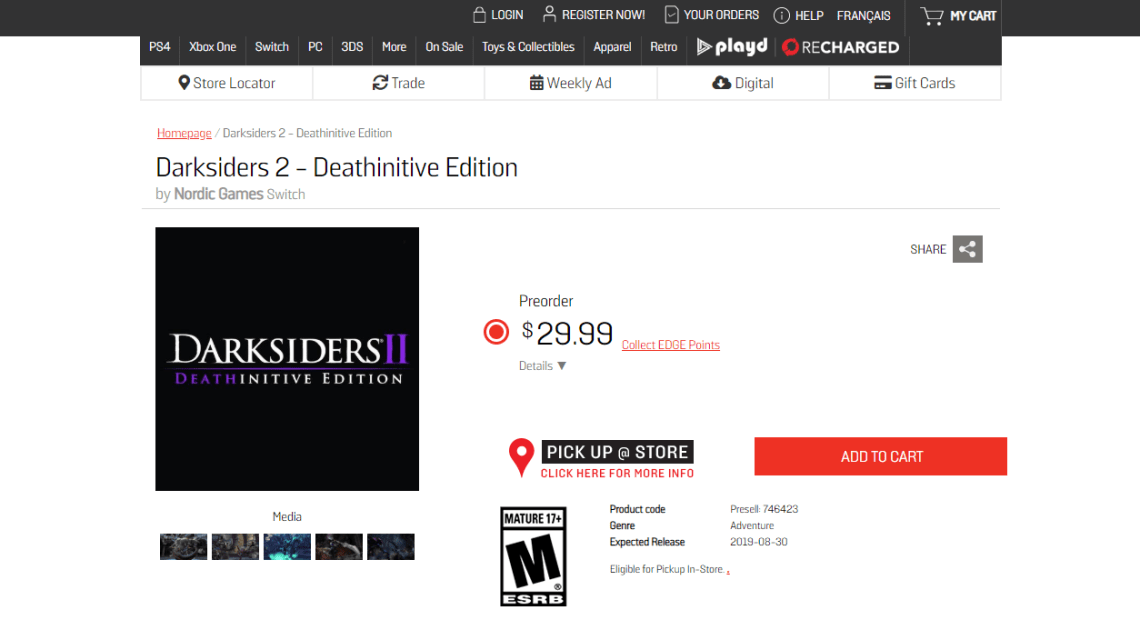The width and height of the screenshot is (1140, 630).
Task: Click the Pick Up @ Store location pin
Action: pos(520,457)
